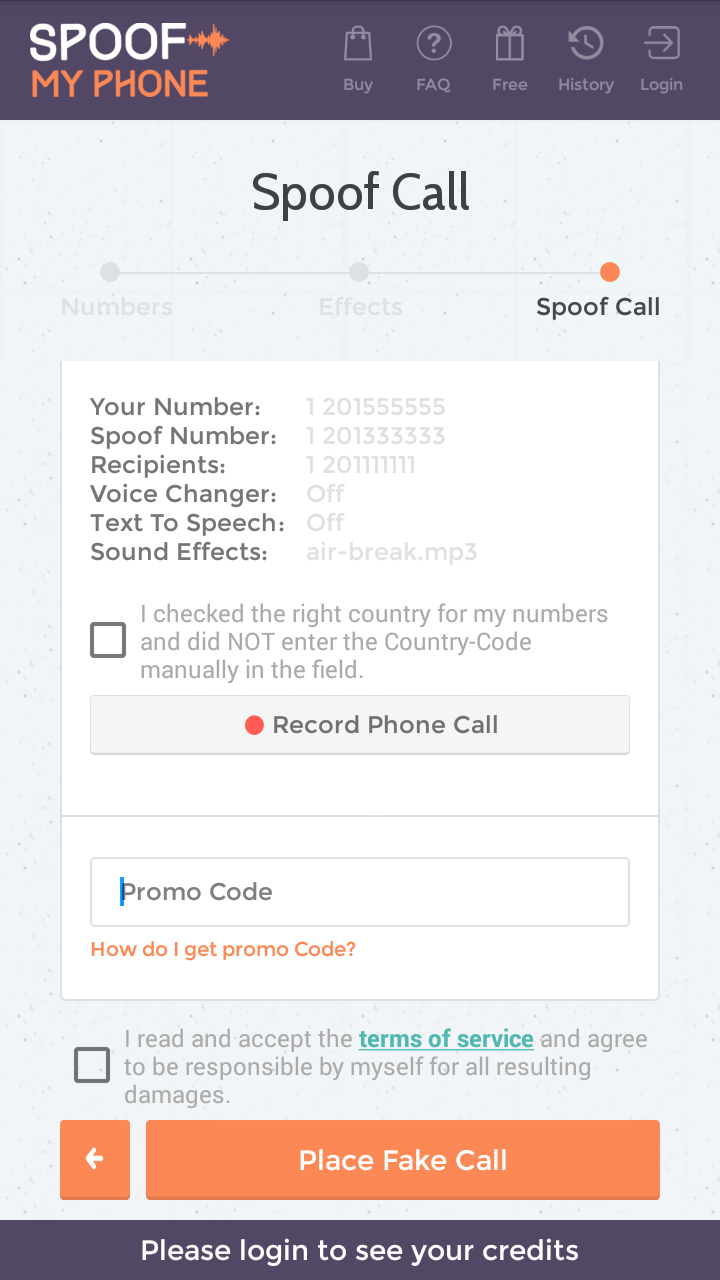Viewport: 720px width, 1280px height.
Task: Go to the Numbers step
Action: [116, 307]
